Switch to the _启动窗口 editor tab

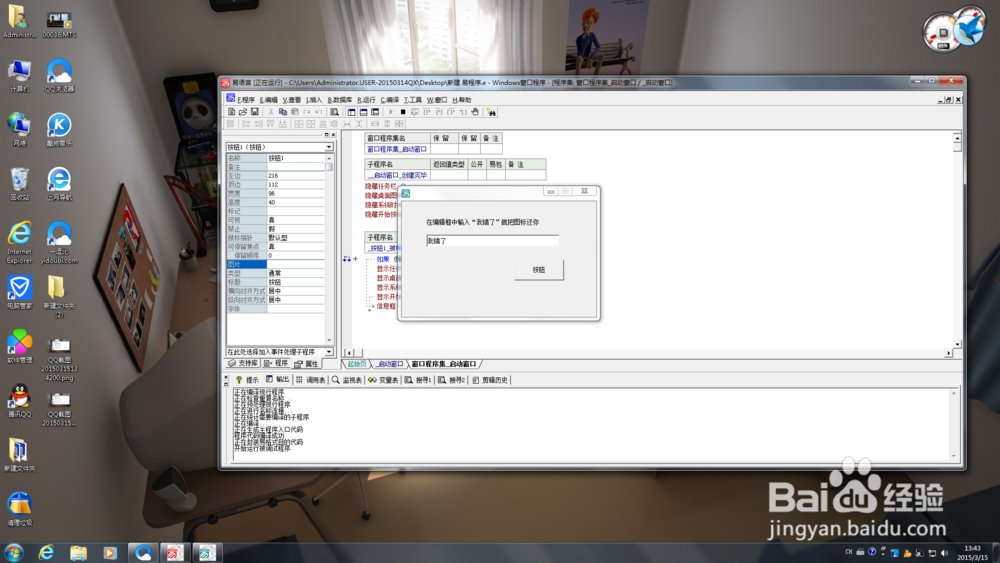click(x=389, y=363)
